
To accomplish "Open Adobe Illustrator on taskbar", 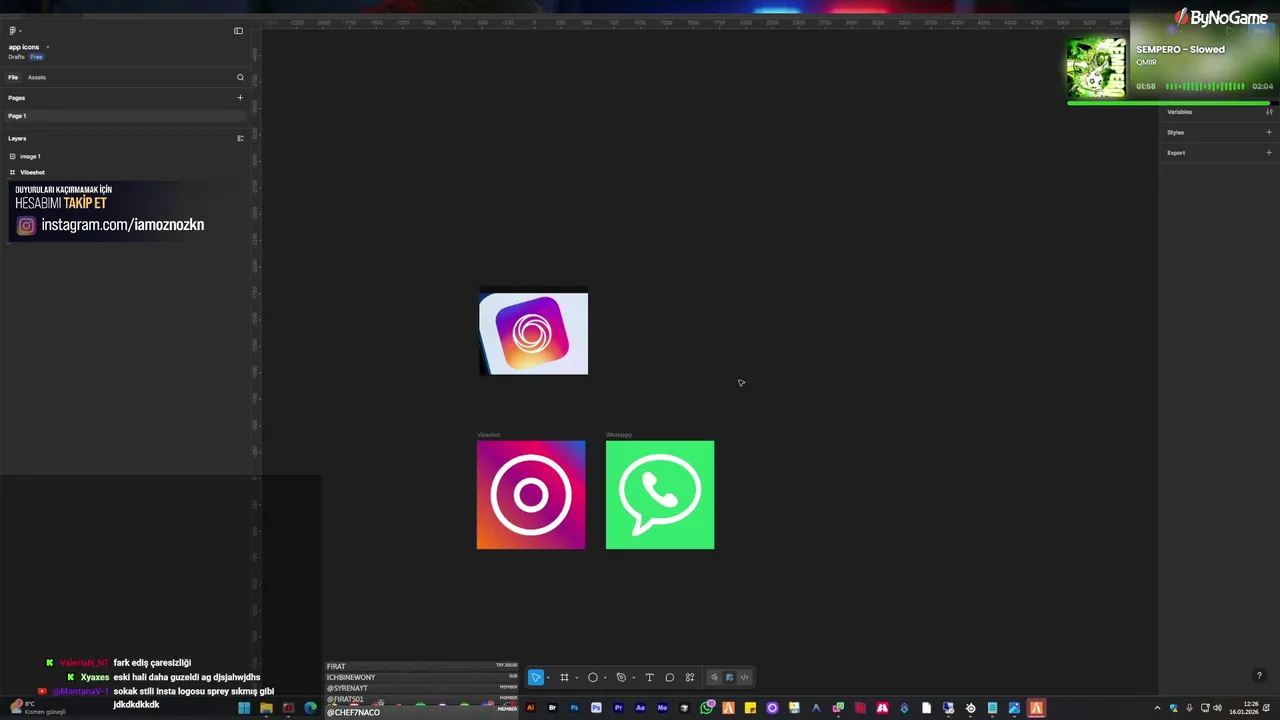I will pyautogui.click(x=530, y=708).
